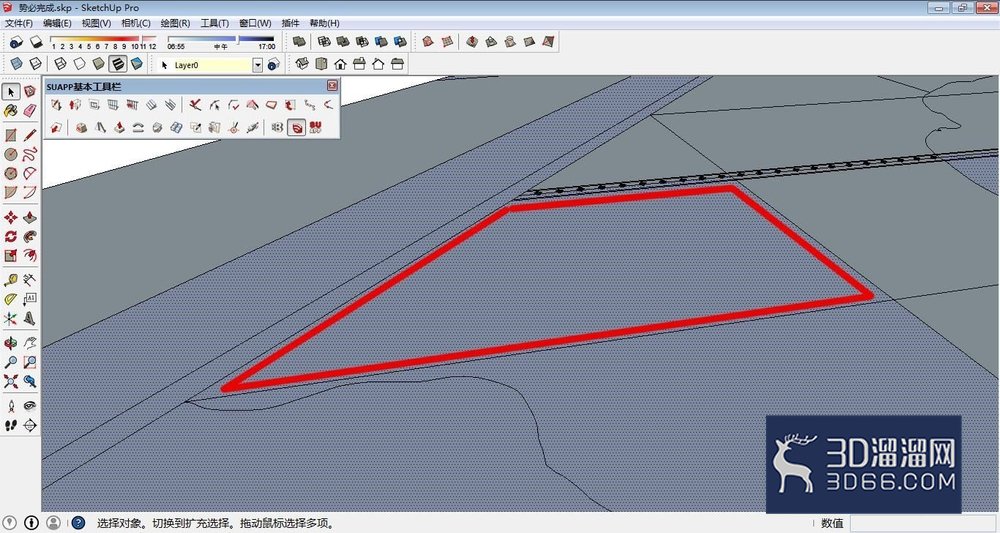Image resolution: width=1000 pixels, height=533 pixels.
Task: Select the Pan hand tool
Action: pos(30,343)
